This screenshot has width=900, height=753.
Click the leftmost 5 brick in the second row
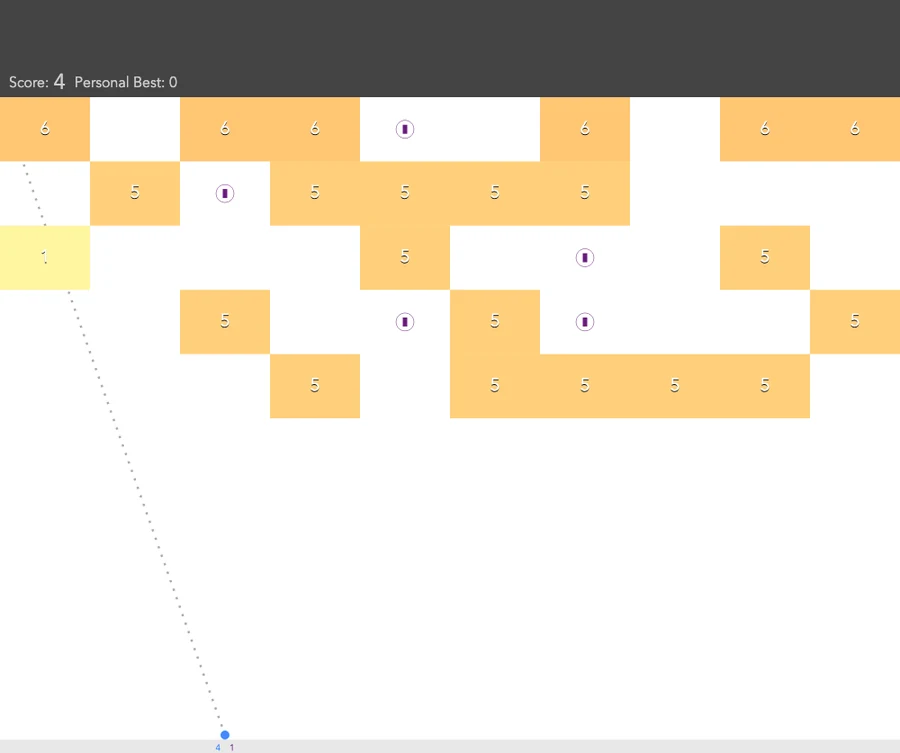135,193
